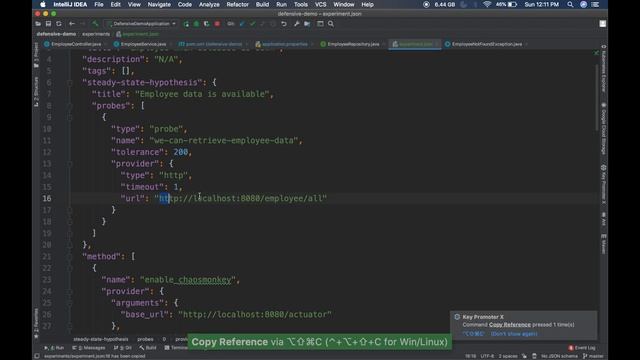The height and width of the screenshot is (360, 640).
Task: Collapse the probes array fold on line 8
Action: (70, 106)
